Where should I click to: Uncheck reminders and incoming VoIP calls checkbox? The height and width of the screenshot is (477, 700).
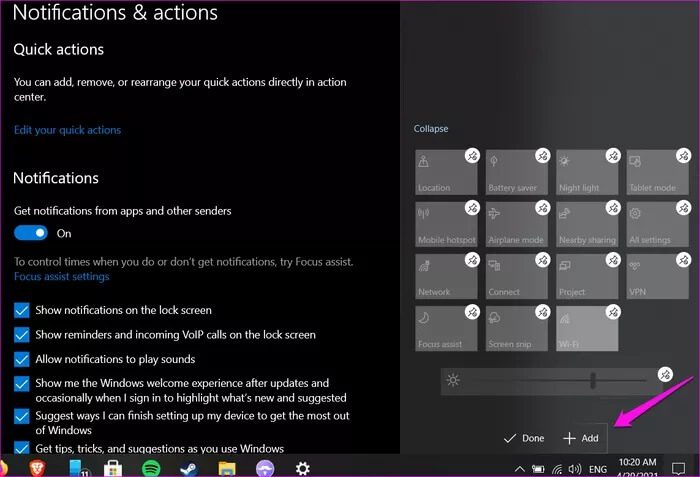coord(21,335)
